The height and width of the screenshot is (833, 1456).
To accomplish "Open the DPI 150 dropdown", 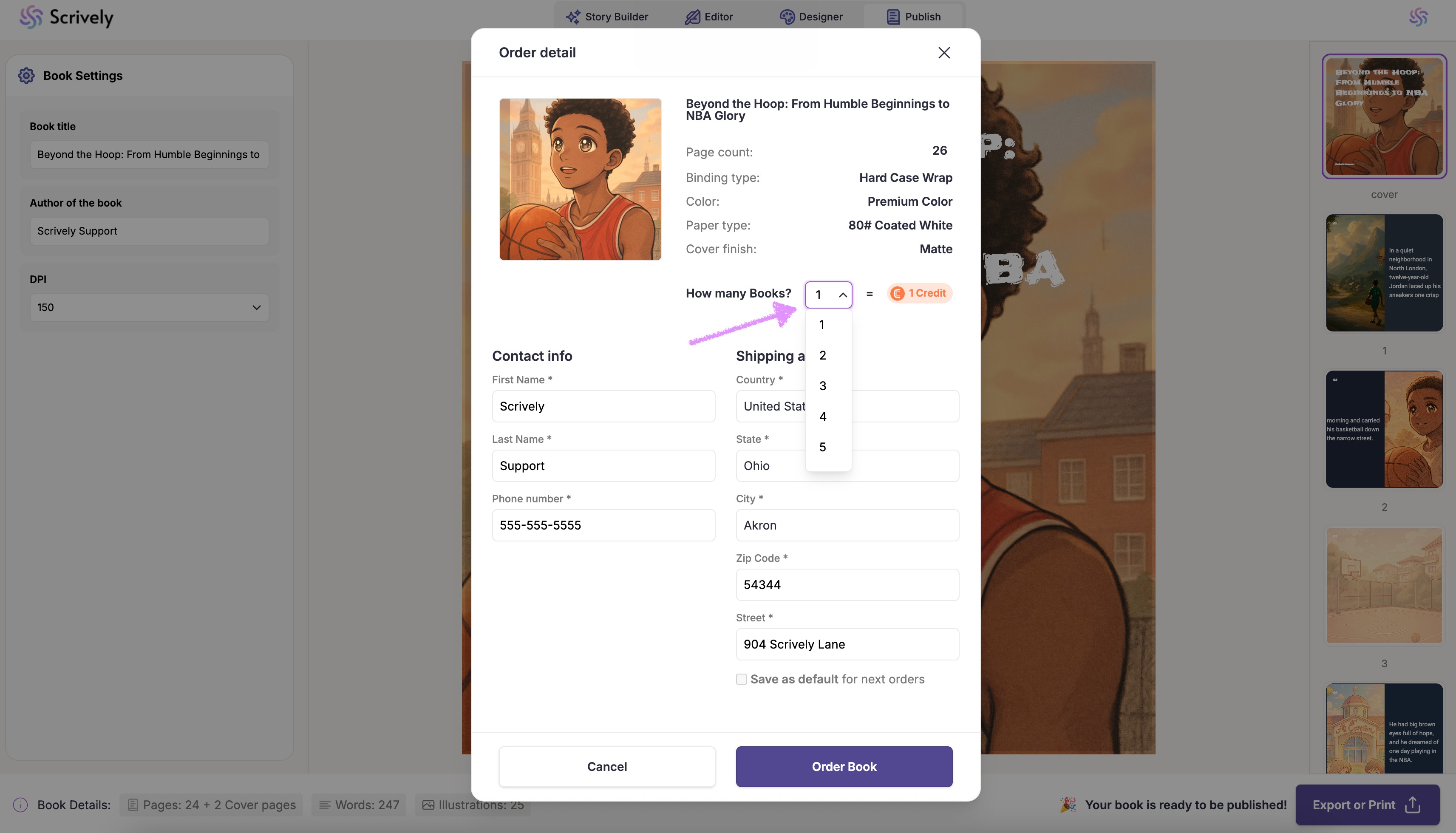I will (149, 307).
